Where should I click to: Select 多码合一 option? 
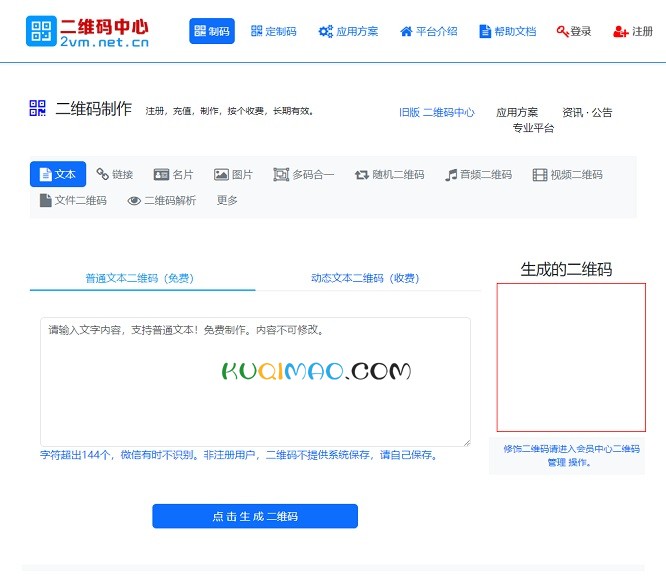click(304, 174)
